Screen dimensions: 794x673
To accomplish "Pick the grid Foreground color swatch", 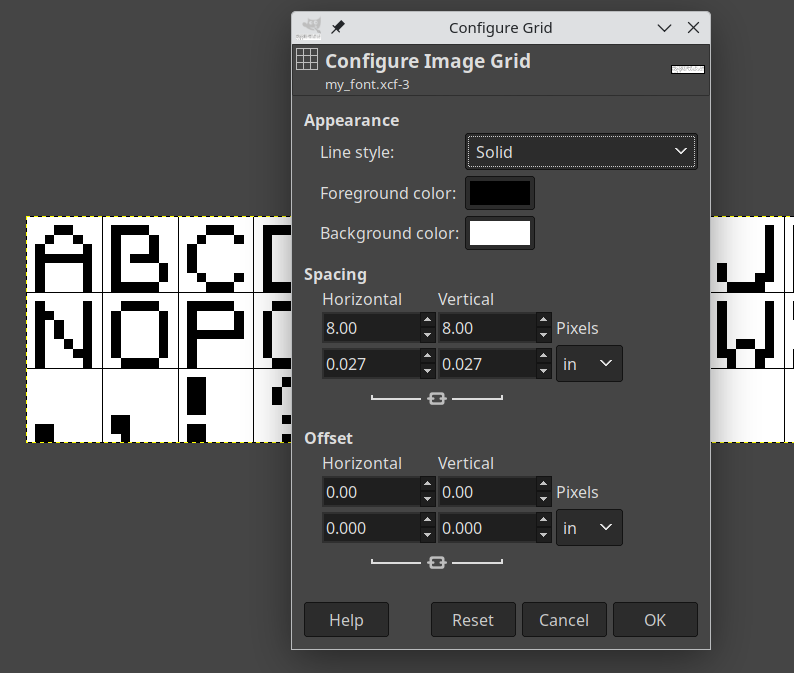I will click(500, 193).
